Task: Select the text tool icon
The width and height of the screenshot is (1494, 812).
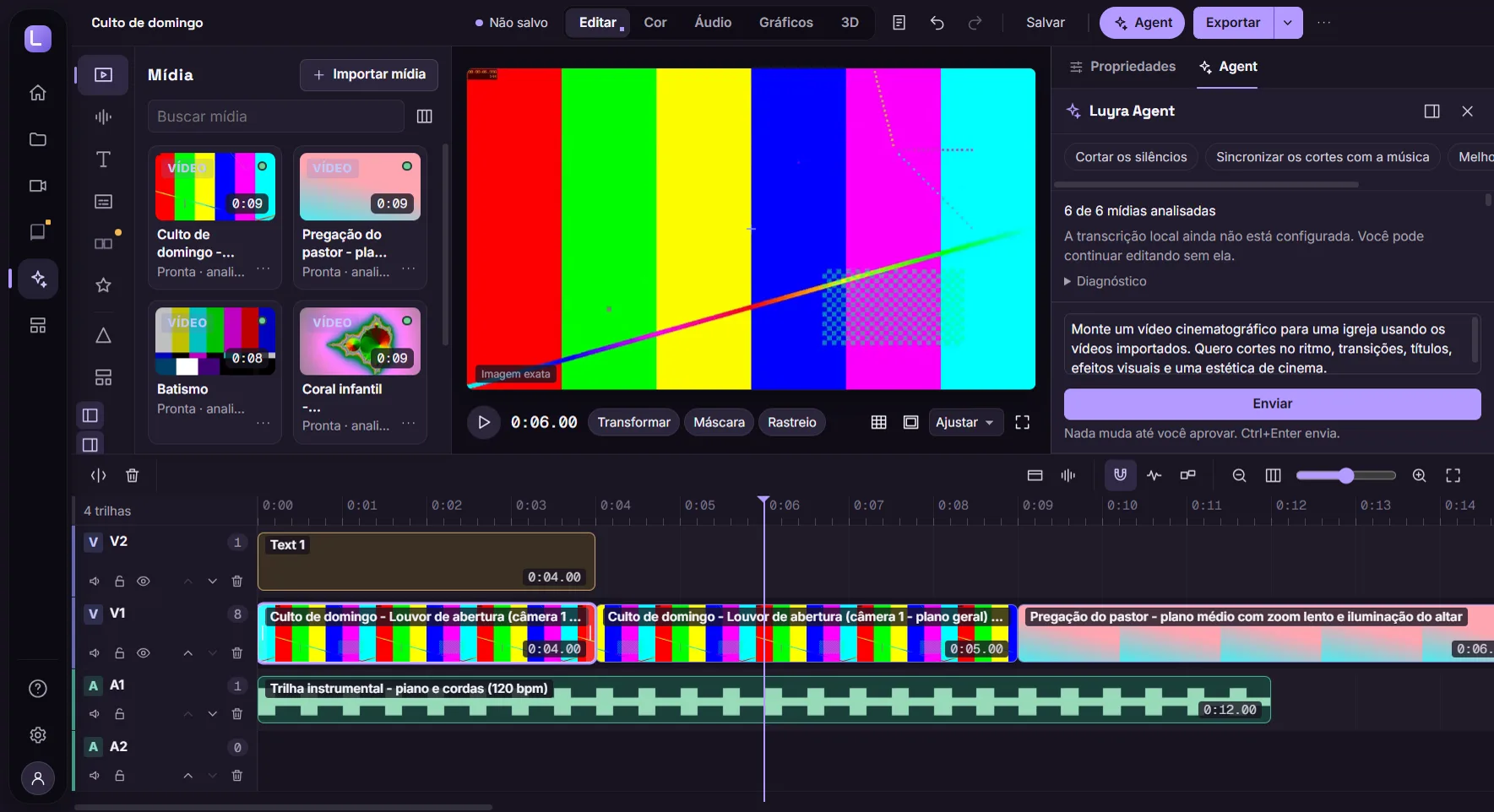Action: pos(103,160)
